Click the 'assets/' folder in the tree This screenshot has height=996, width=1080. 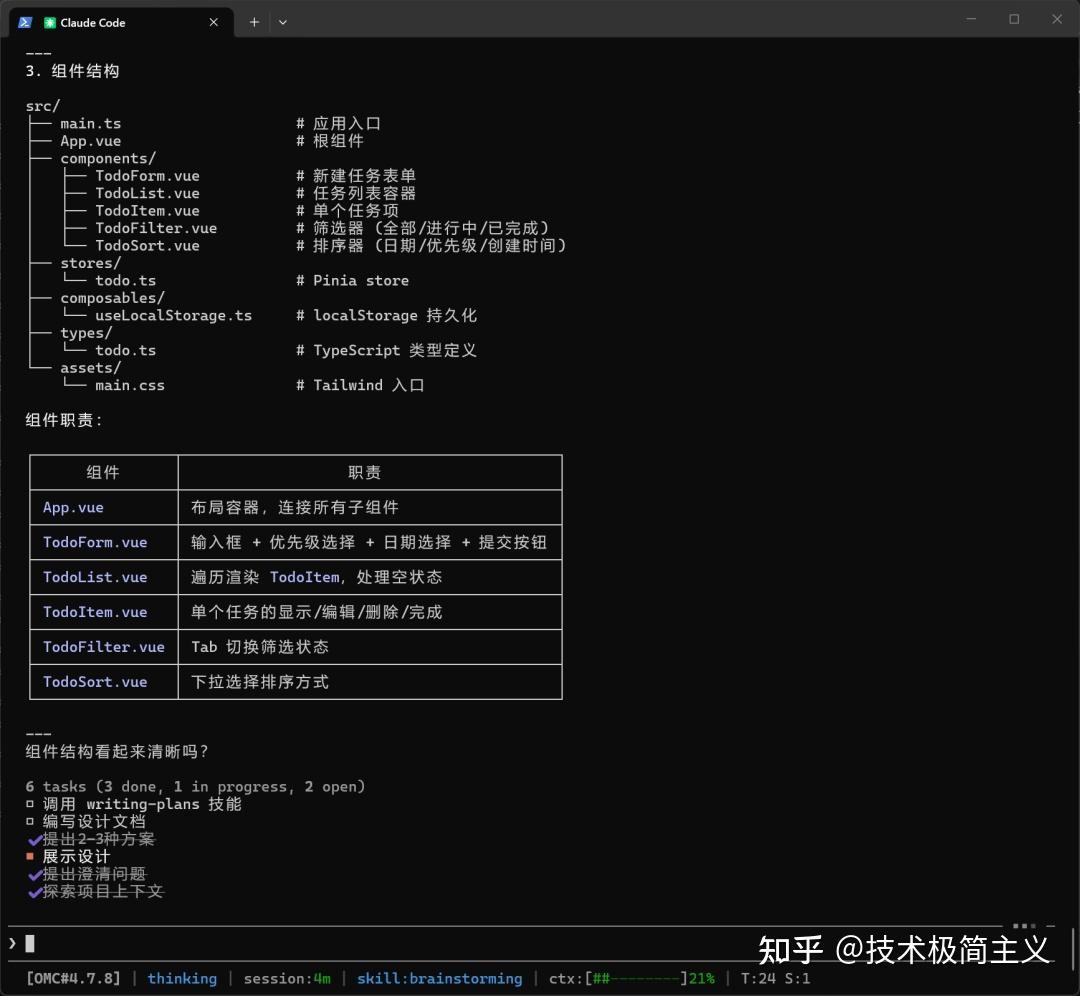coord(90,368)
